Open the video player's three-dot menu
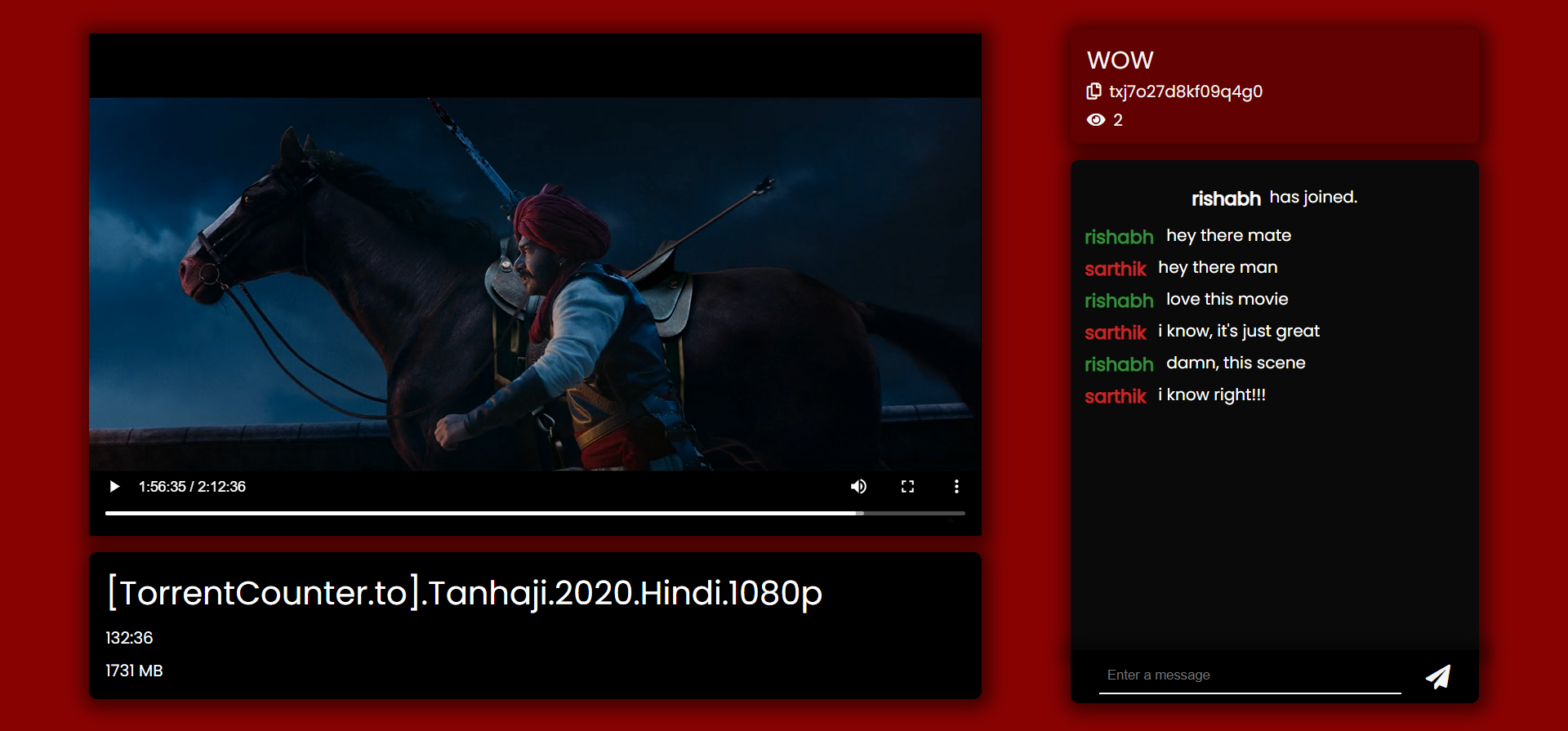Image resolution: width=1568 pixels, height=731 pixels. (x=956, y=487)
